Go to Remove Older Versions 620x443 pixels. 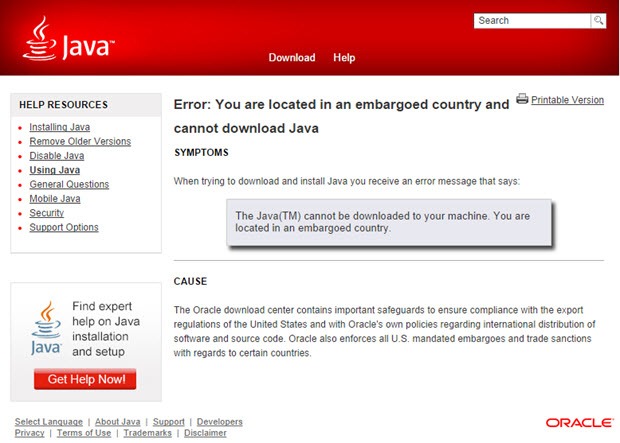point(80,141)
